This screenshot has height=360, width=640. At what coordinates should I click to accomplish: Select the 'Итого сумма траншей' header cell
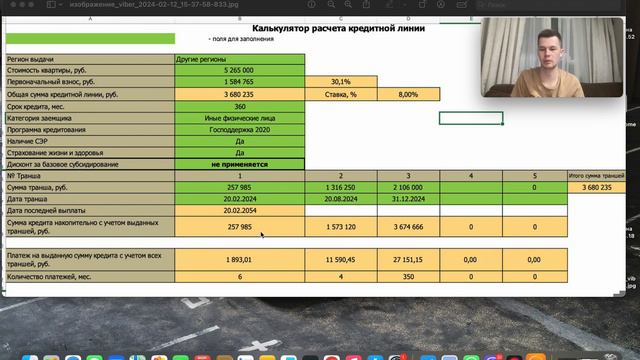(x=596, y=176)
